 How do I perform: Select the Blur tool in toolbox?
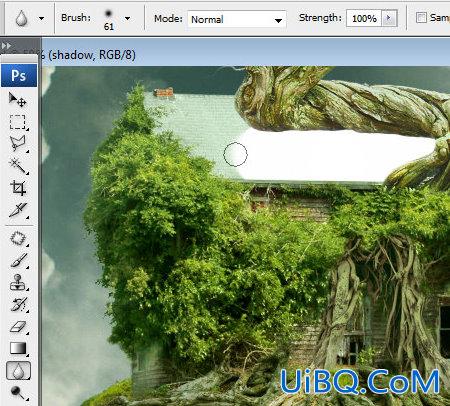click(x=19, y=371)
